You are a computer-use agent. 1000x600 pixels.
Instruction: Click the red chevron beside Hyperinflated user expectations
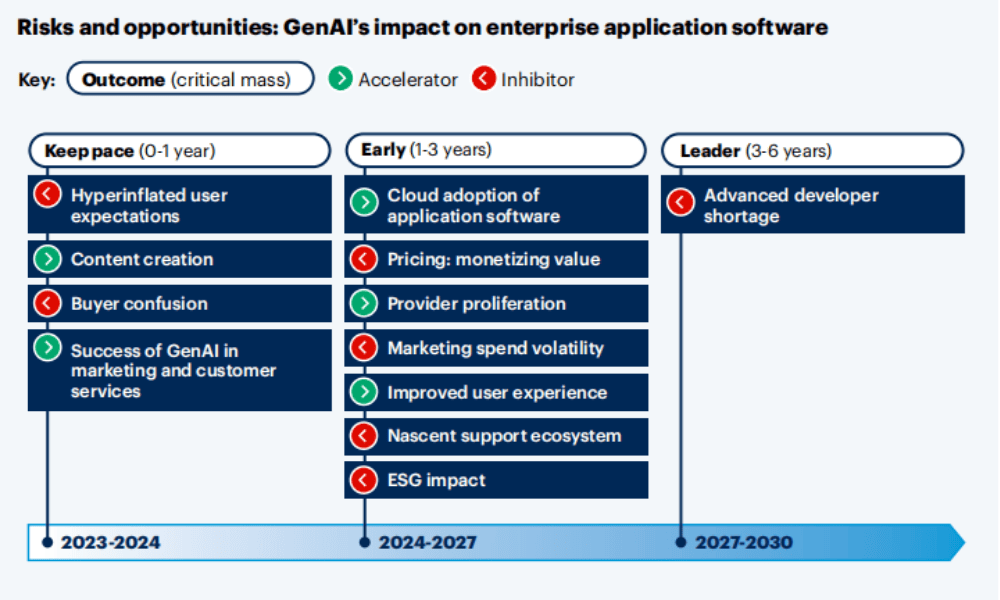[x=47, y=195]
